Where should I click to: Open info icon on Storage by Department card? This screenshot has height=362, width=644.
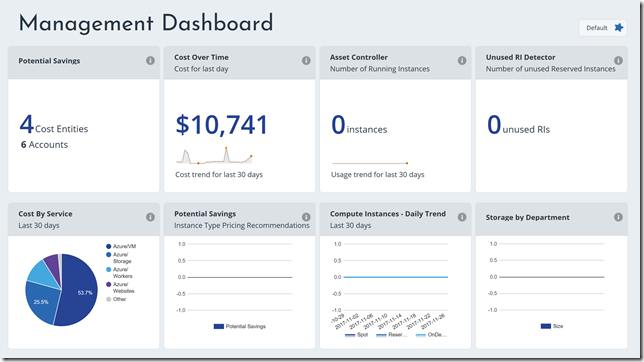pos(618,217)
